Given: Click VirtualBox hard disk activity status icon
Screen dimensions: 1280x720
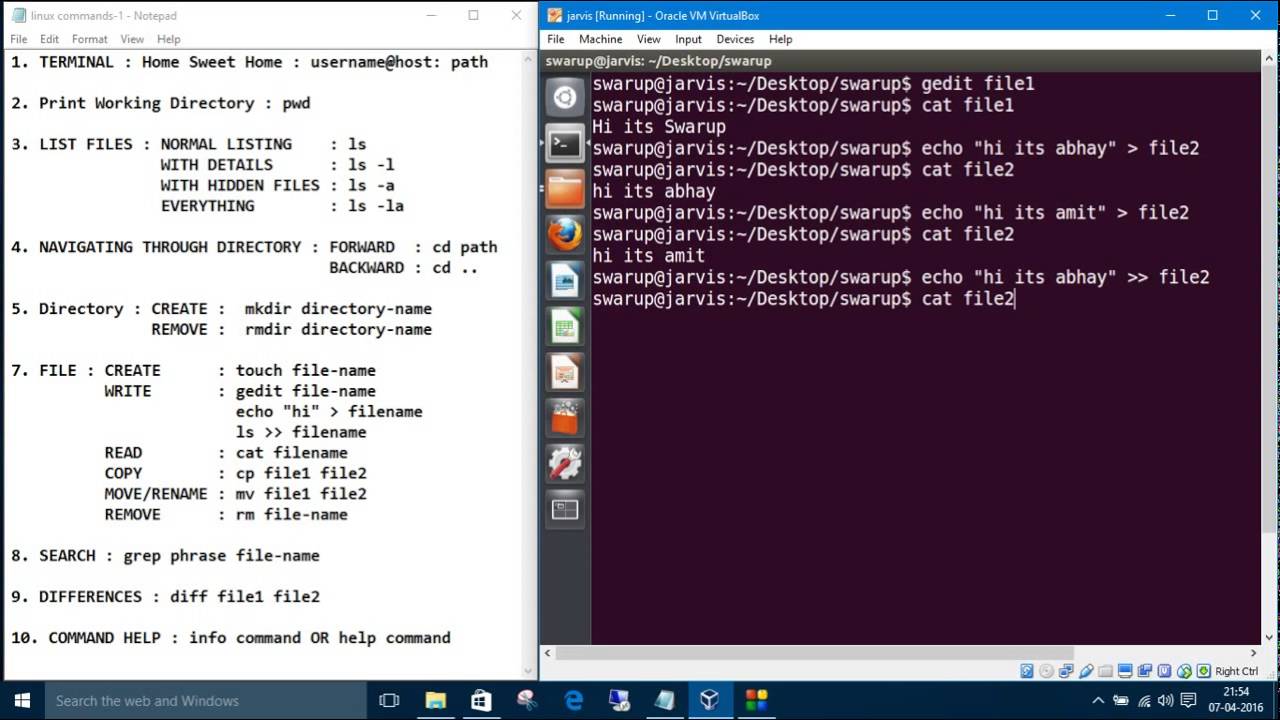Looking at the screenshot, I should [x=1027, y=671].
